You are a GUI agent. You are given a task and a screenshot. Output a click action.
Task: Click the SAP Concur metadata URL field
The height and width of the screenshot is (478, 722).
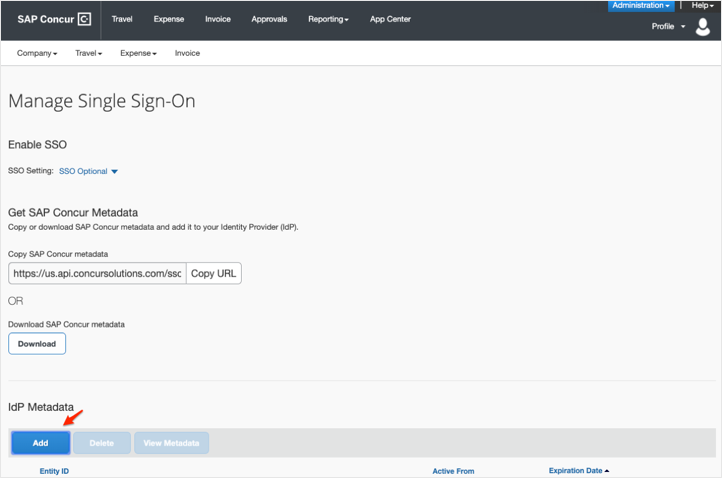coord(97,273)
